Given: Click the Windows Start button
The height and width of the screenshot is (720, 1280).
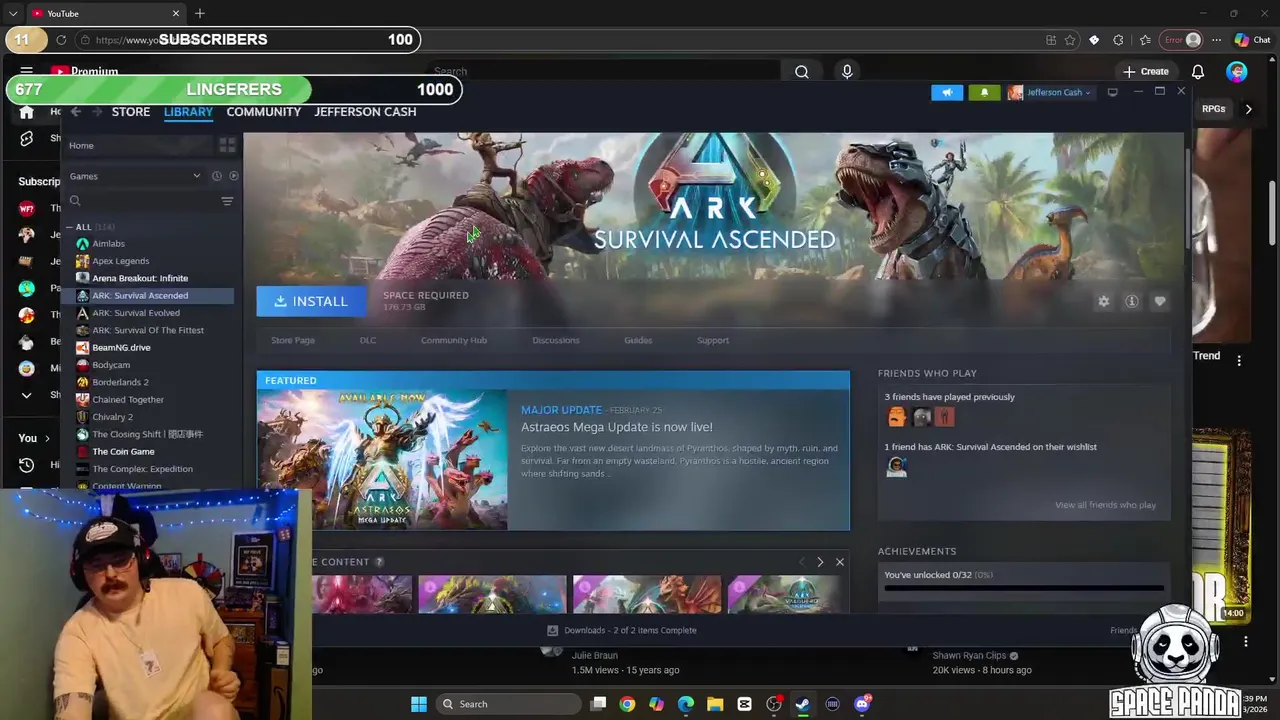Looking at the screenshot, I should (419, 704).
